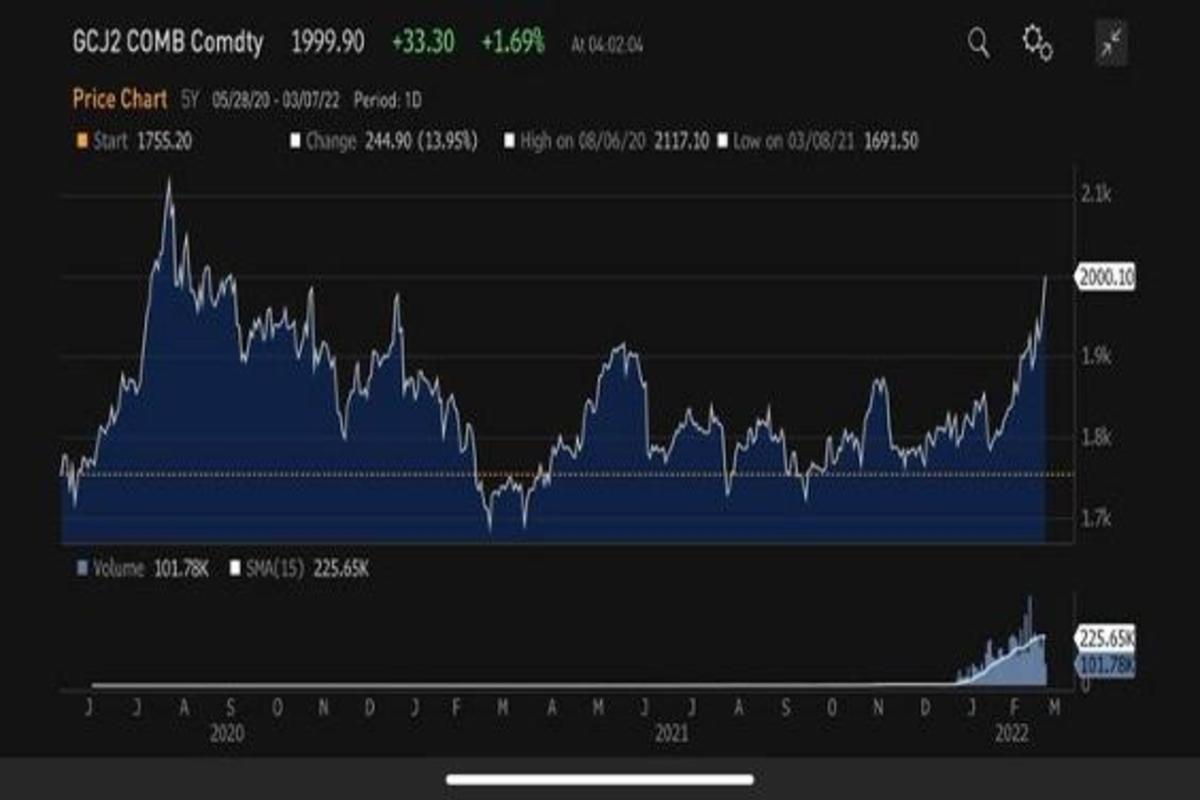The height and width of the screenshot is (800, 1200).
Task: Open the search magnifier icon
Action: click(x=978, y=42)
